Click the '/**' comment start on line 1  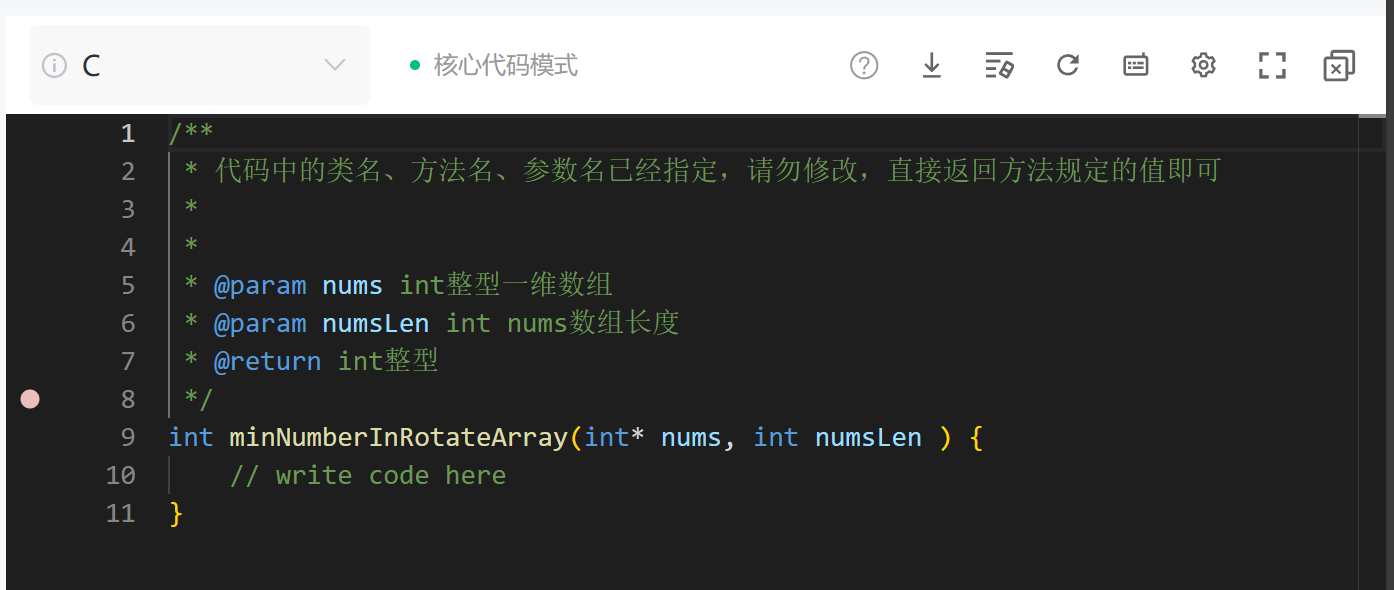[191, 133]
